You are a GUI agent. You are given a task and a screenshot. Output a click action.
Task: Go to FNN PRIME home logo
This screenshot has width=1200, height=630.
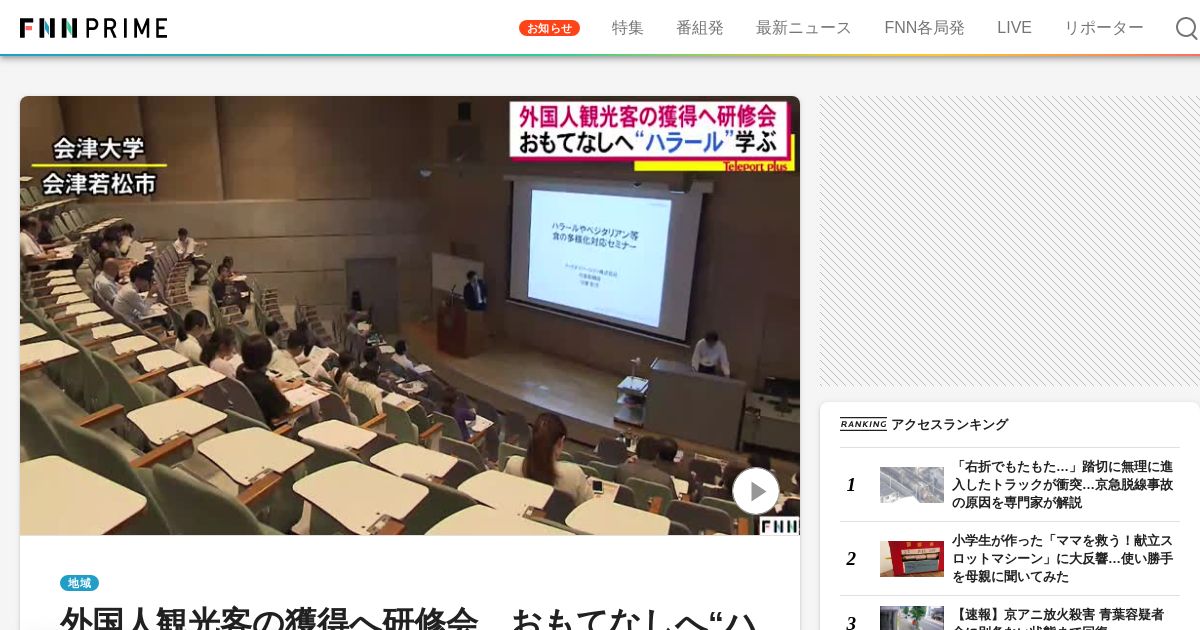click(94, 28)
